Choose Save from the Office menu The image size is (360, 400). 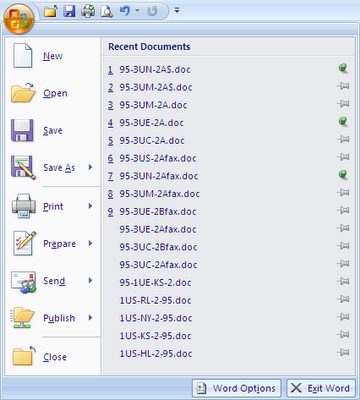click(53, 130)
